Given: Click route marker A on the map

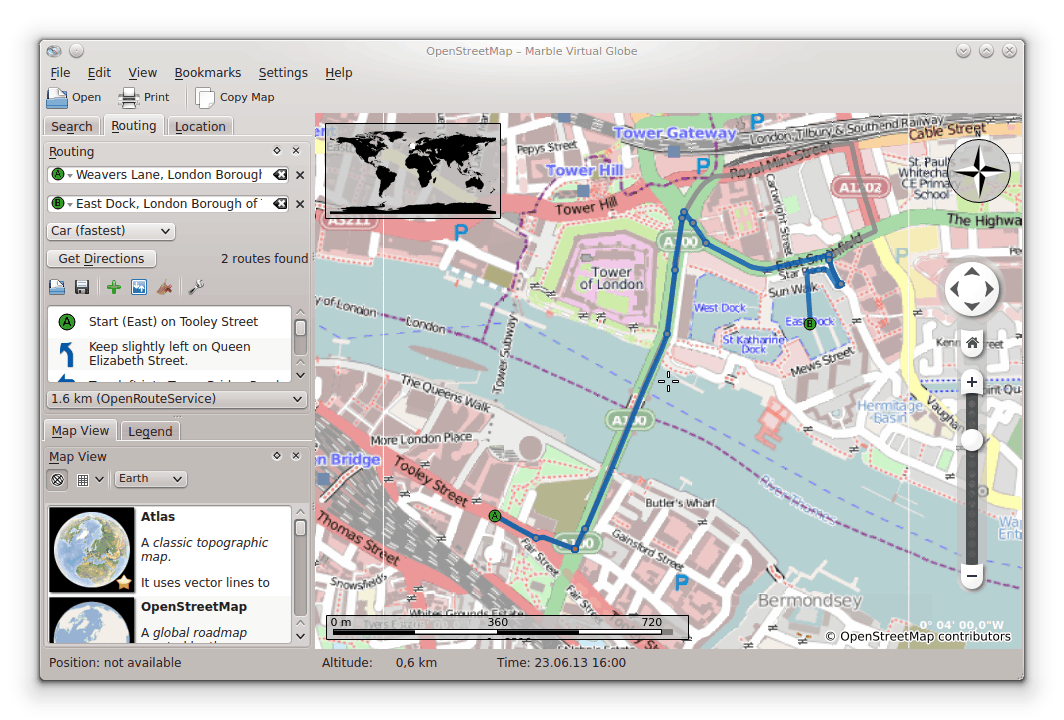Looking at the screenshot, I should click(495, 516).
